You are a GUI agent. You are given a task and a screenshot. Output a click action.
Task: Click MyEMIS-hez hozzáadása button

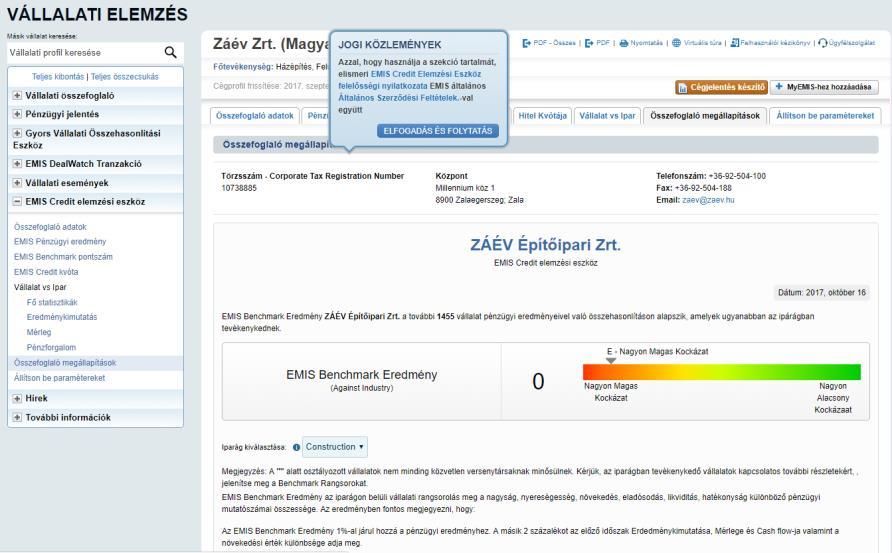824,87
